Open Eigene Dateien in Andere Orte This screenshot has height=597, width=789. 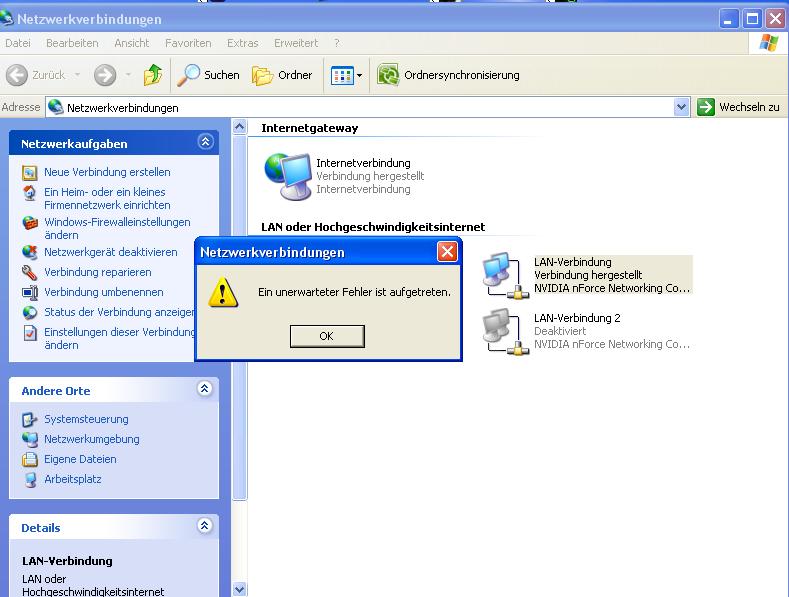click(x=80, y=459)
